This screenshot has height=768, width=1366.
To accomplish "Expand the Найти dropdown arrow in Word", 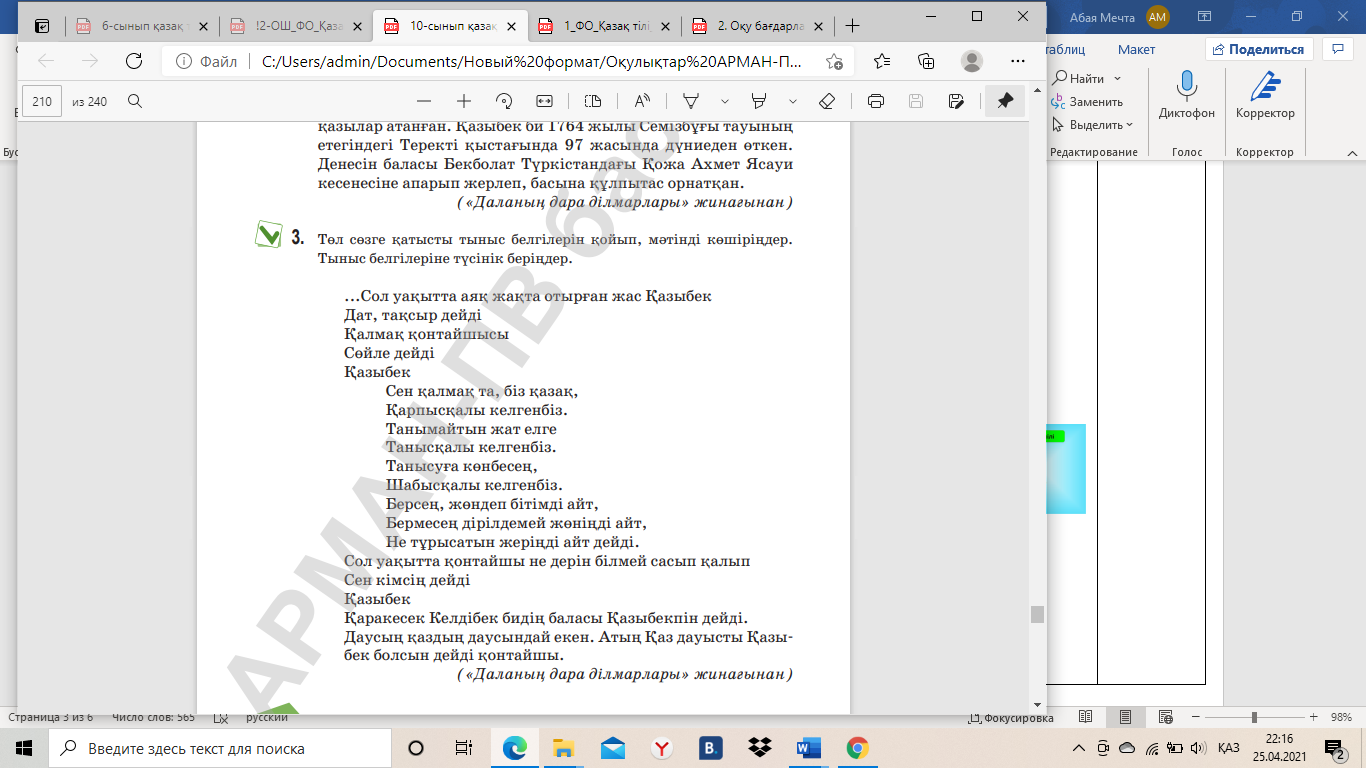I will (1117, 78).
